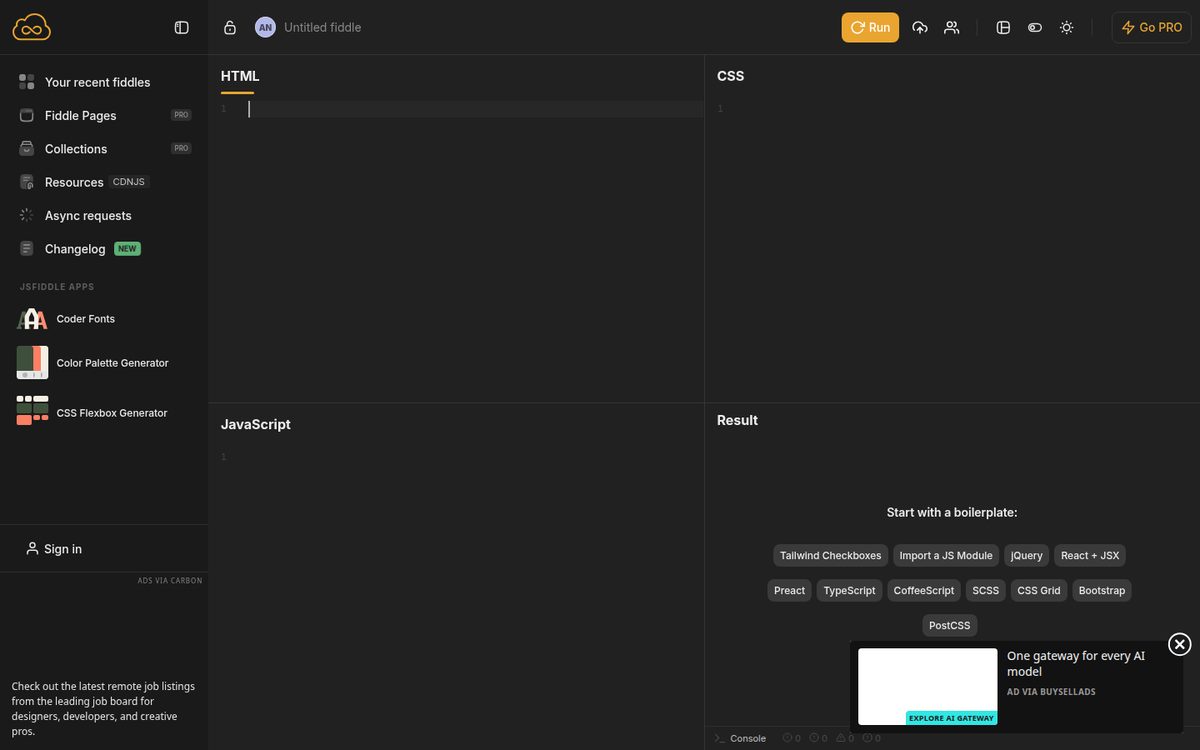1200x750 pixels.
Task: Choose the Preact boilerplate
Action: click(x=789, y=591)
